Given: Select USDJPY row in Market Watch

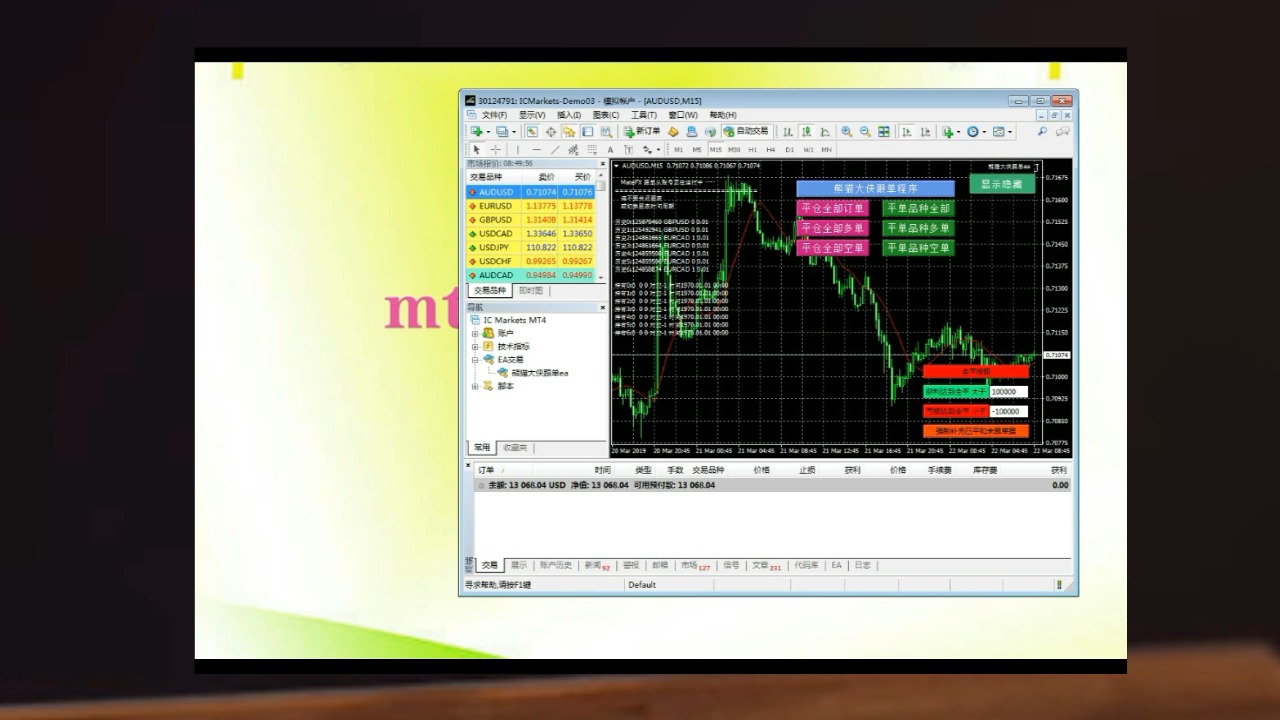Looking at the screenshot, I should point(530,247).
